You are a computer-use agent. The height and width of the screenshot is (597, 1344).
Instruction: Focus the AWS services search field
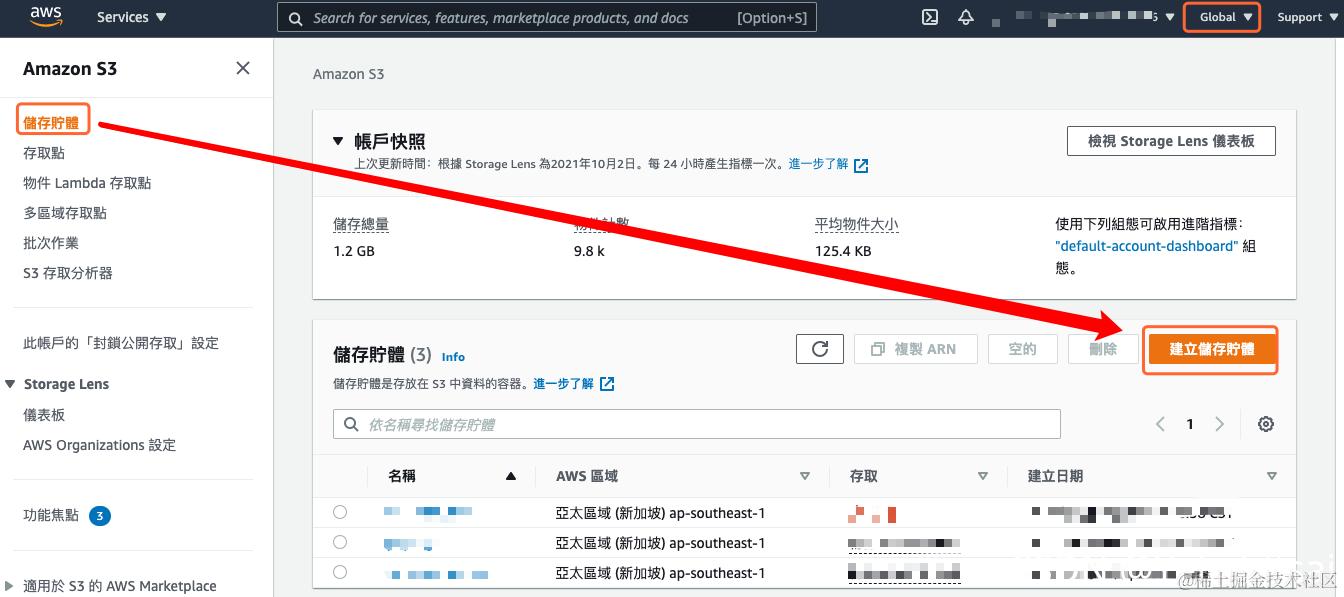click(547, 18)
